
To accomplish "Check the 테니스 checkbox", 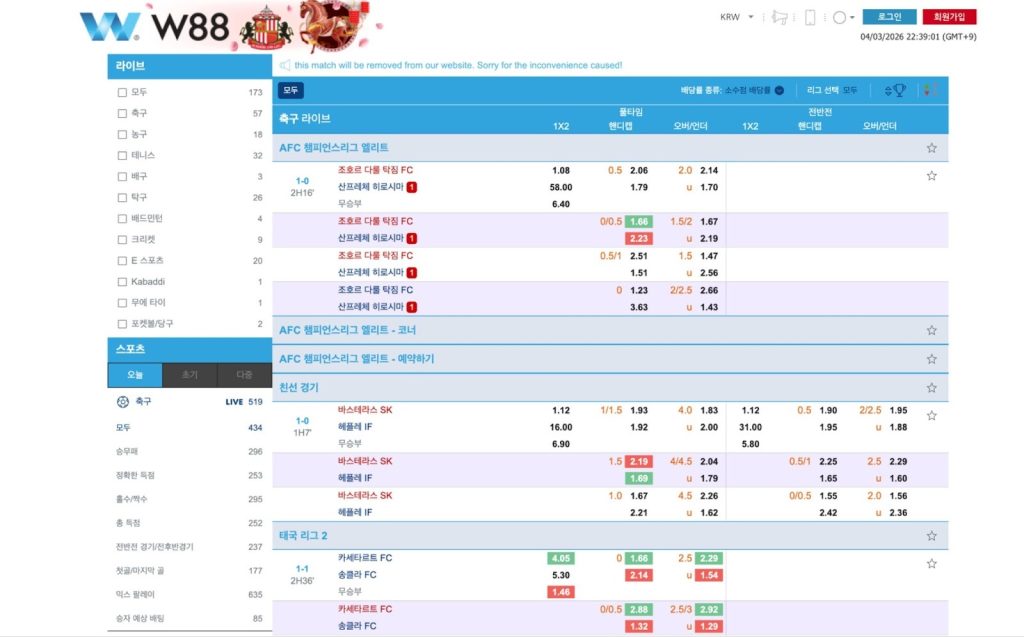I will pos(122,155).
